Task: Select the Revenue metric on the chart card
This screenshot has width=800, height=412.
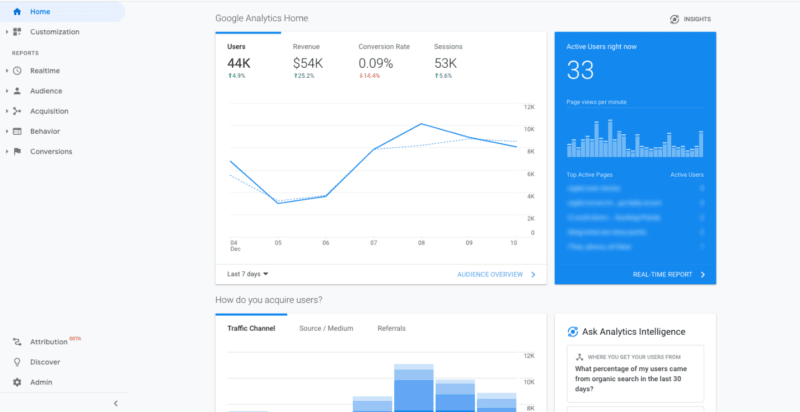Action: click(x=308, y=62)
